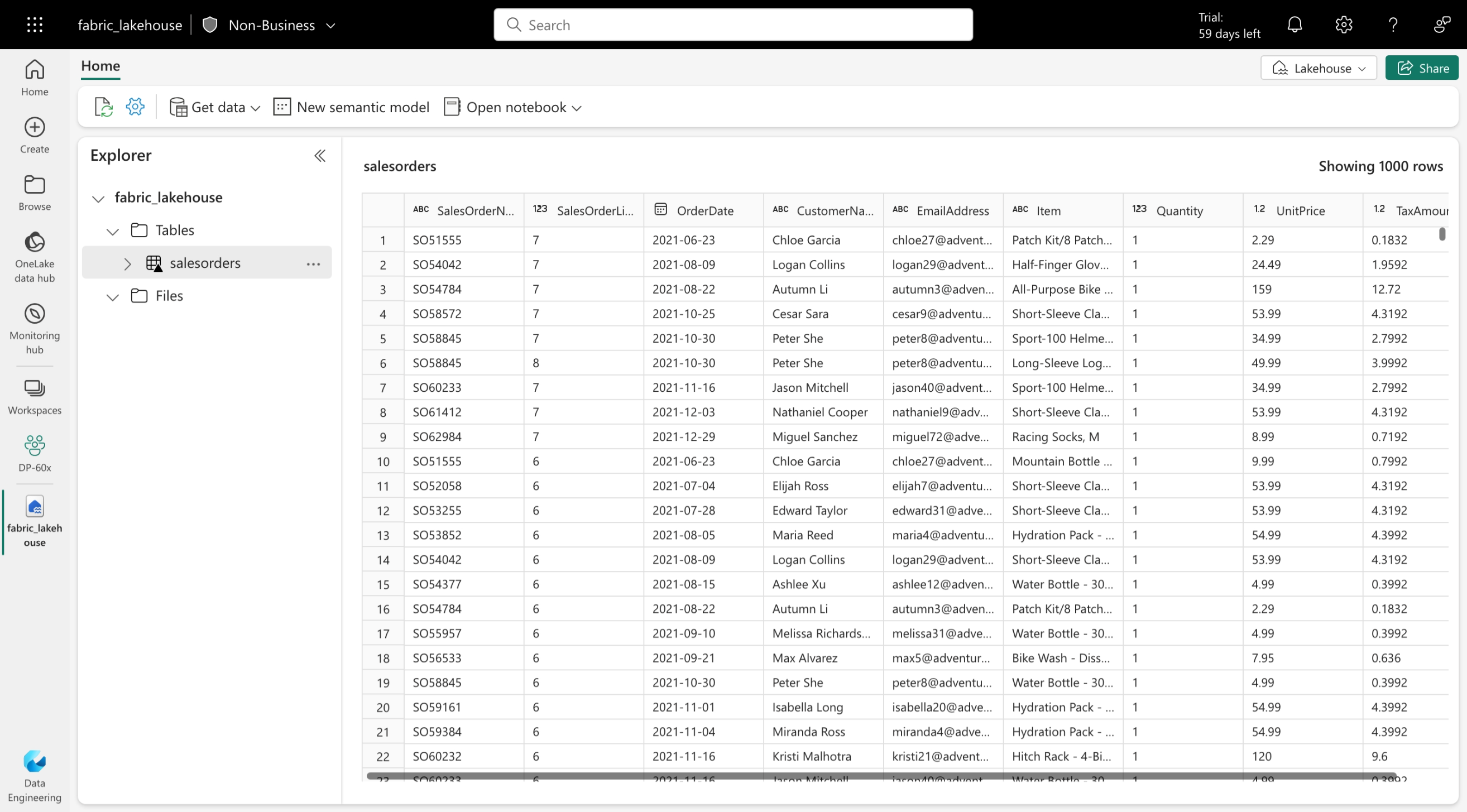Click the salesorders table item
This screenshot has width=1467, height=812.
coord(204,262)
